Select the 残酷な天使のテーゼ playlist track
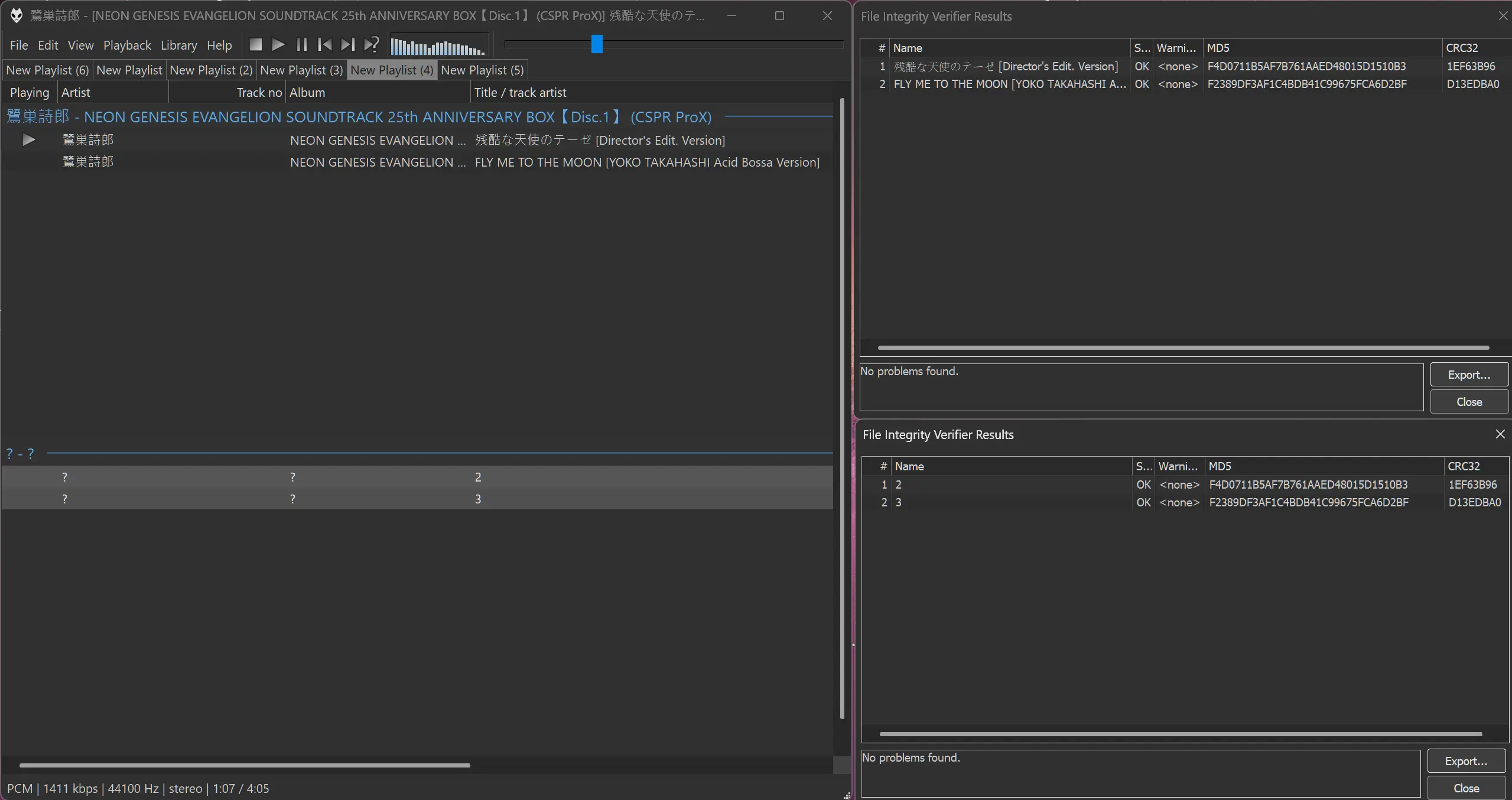This screenshot has height=800, width=1512. point(417,141)
